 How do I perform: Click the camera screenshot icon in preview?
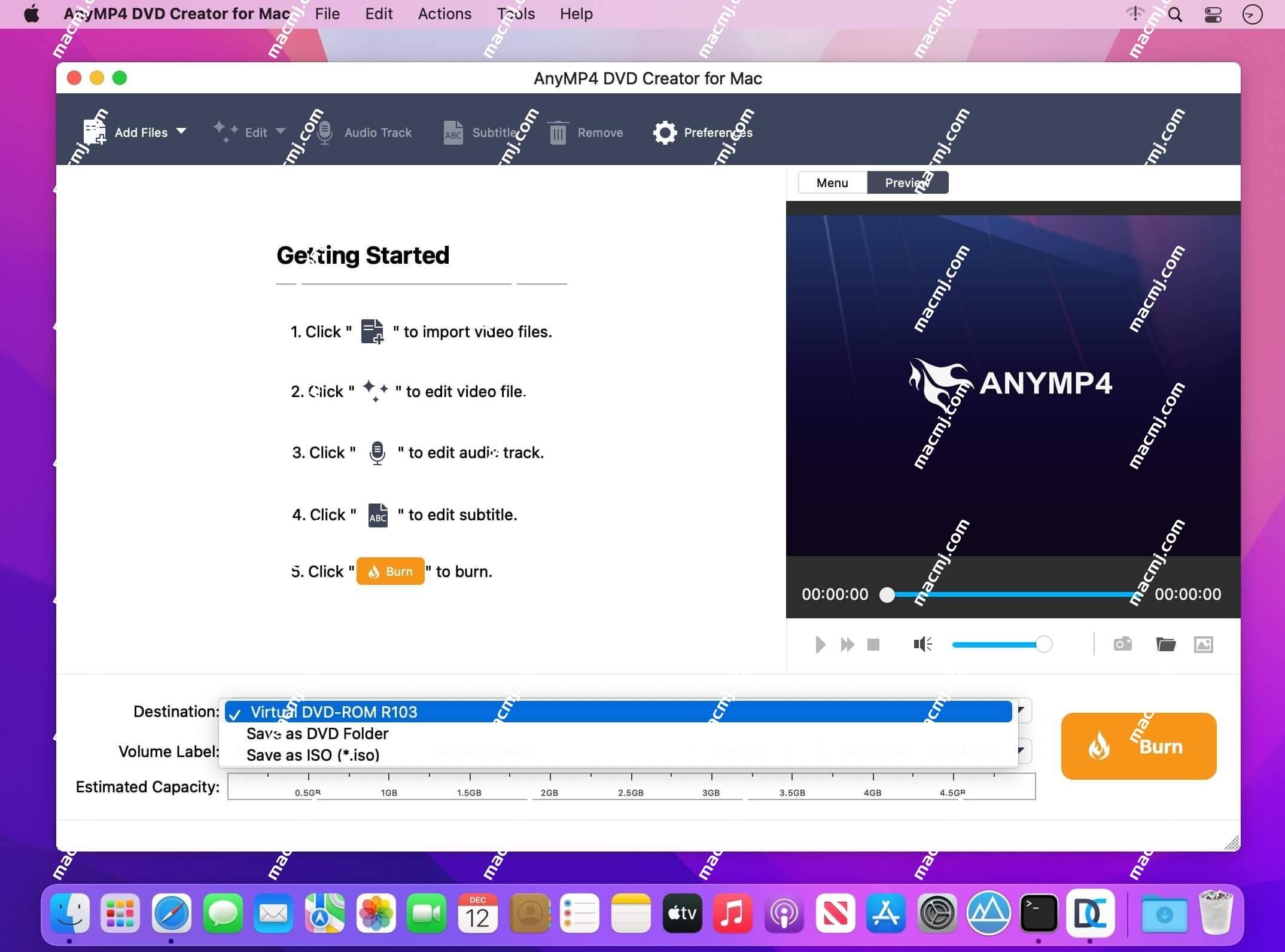1121,643
